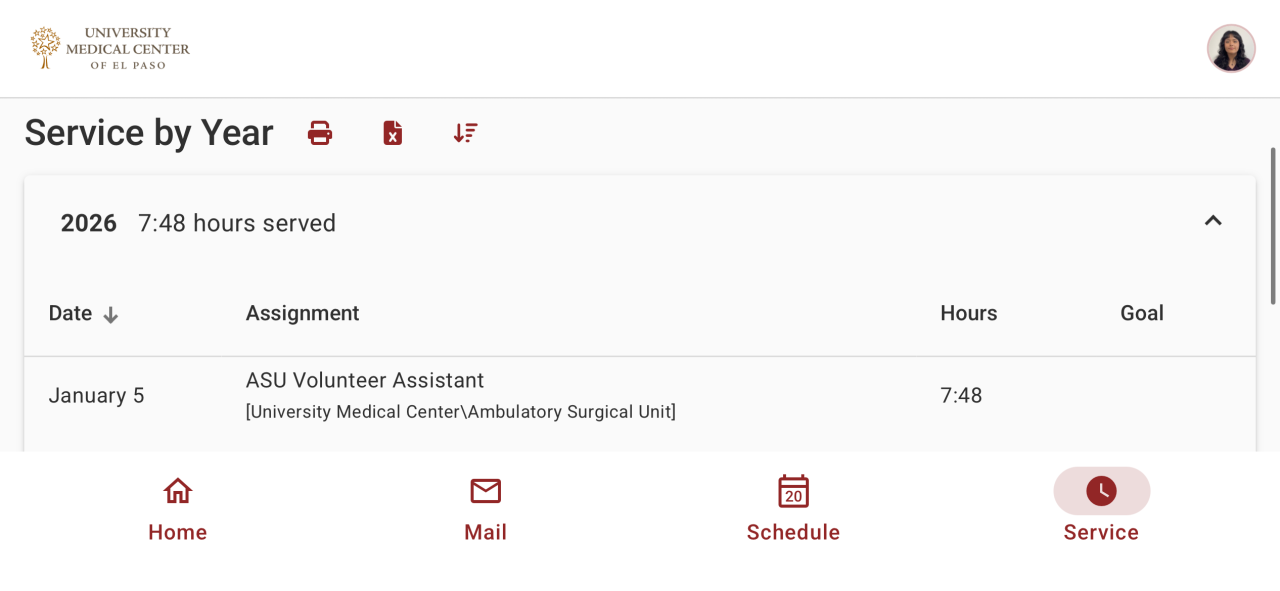Open the ASU Volunteer Assistant entry
This screenshot has height=591, width=1280.
[365, 381]
